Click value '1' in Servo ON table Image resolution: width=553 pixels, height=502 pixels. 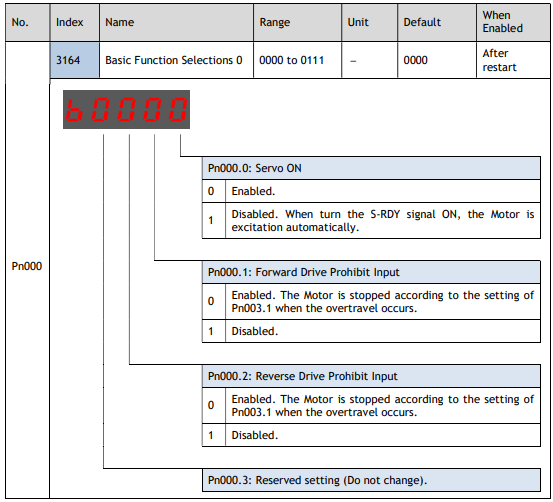[214, 220]
